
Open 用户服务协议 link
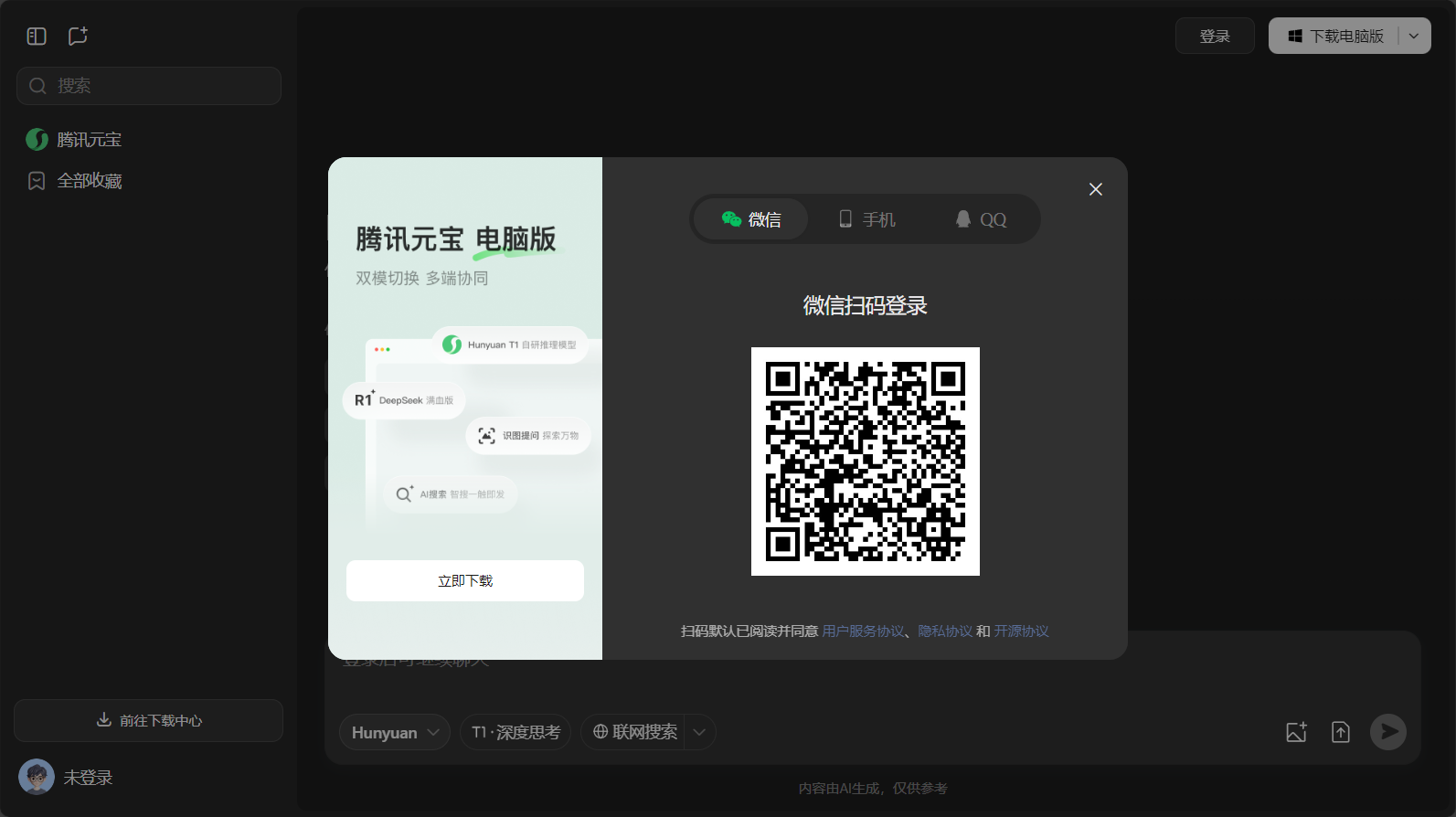(x=863, y=631)
